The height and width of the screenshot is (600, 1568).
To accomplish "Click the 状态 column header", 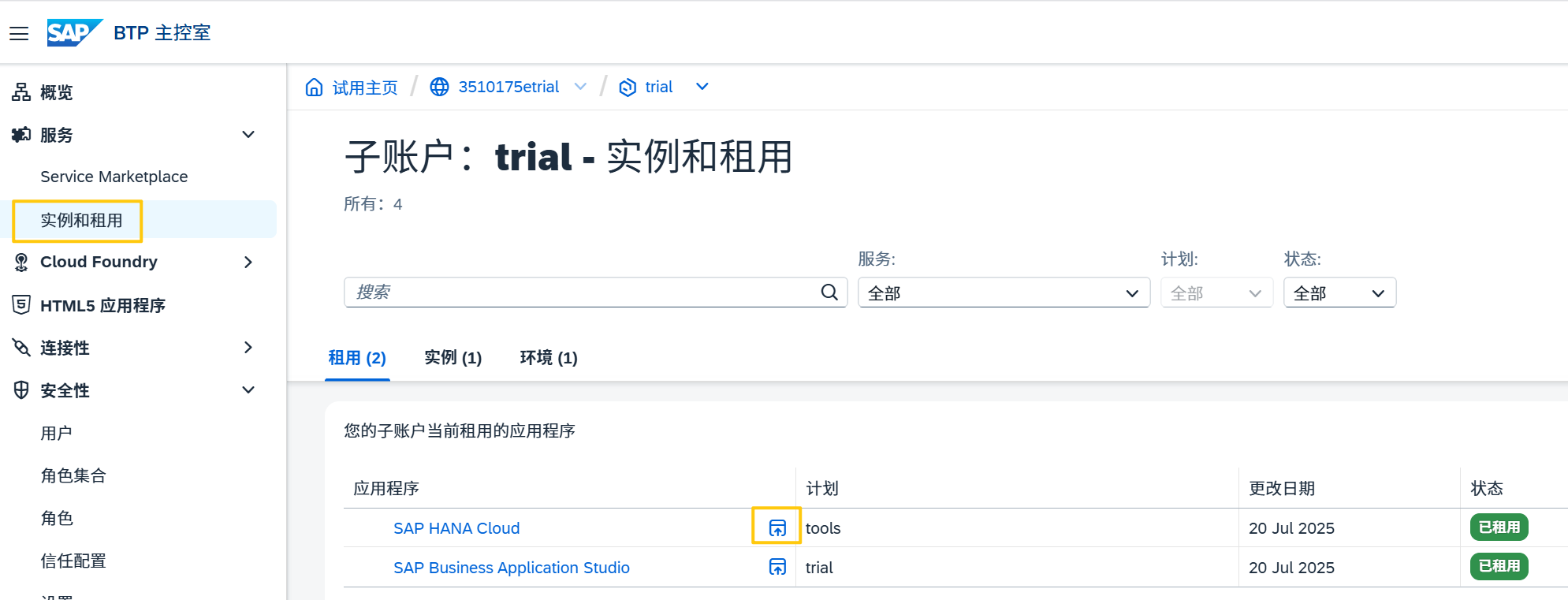I will tap(1487, 488).
